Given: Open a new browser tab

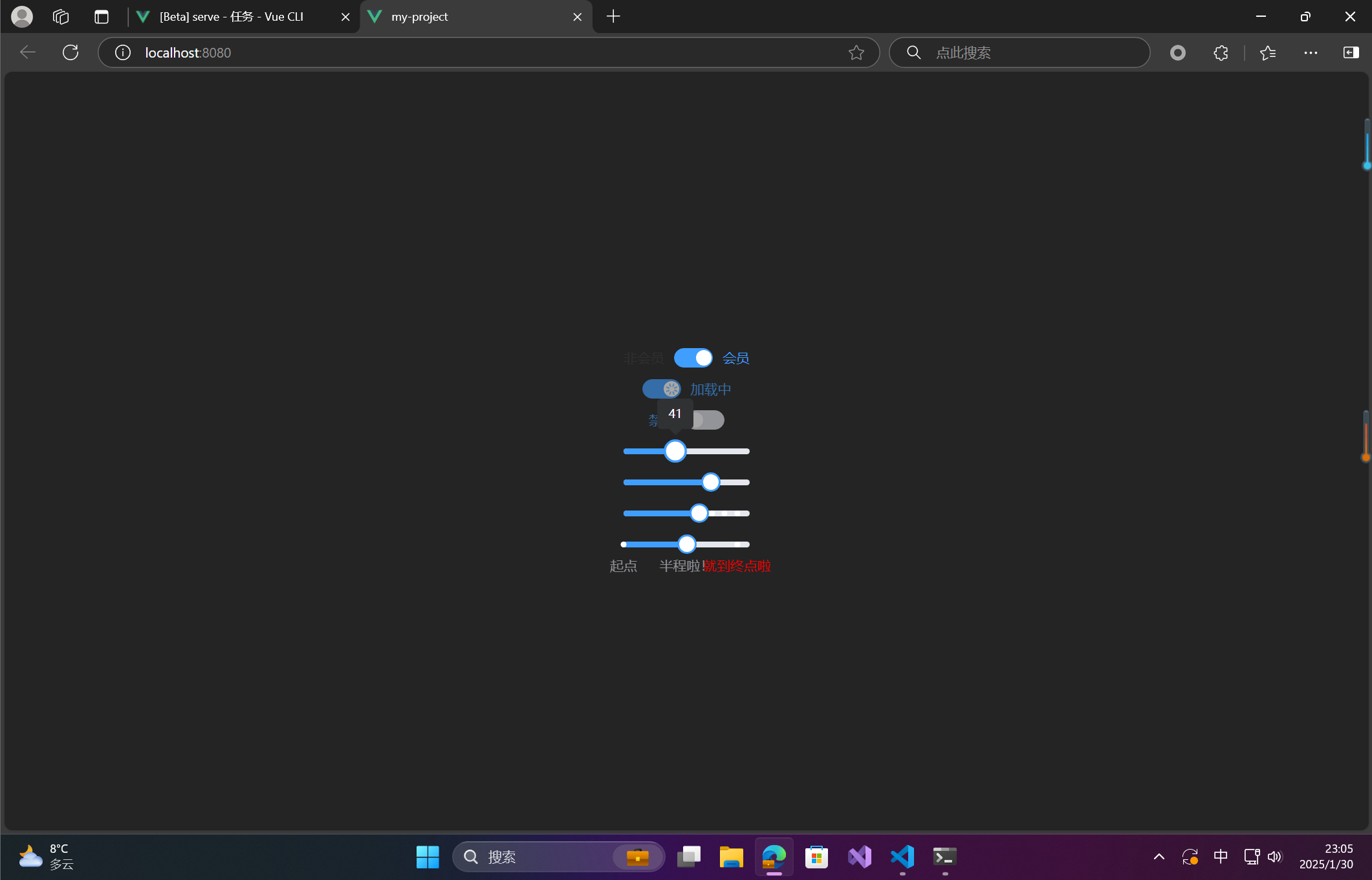Looking at the screenshot, I should pyautogui.click(x=613, y=17).
